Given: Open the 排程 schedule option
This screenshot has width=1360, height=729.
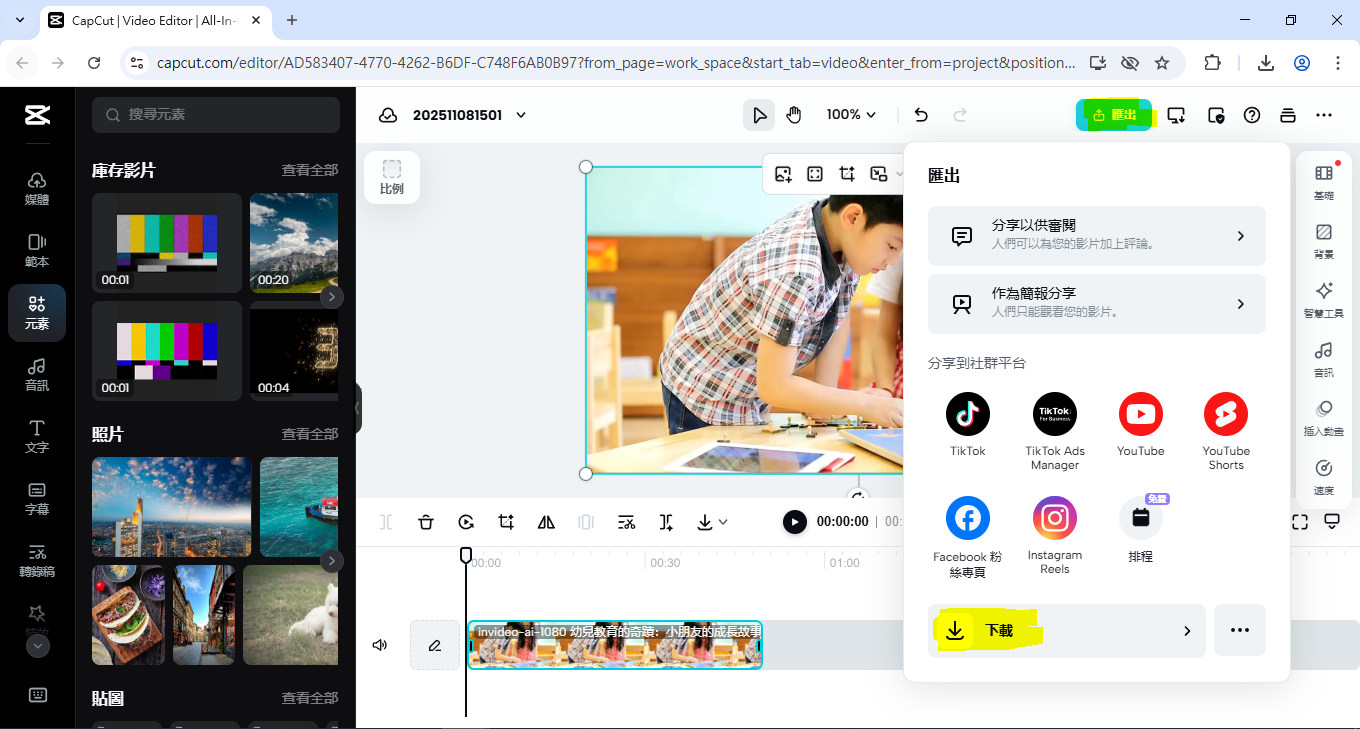Looking at the screenshot, I should tap(1140, 518).
